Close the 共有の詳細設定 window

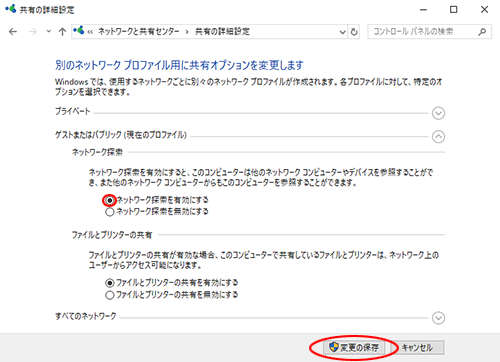click(x=484, y=10)
